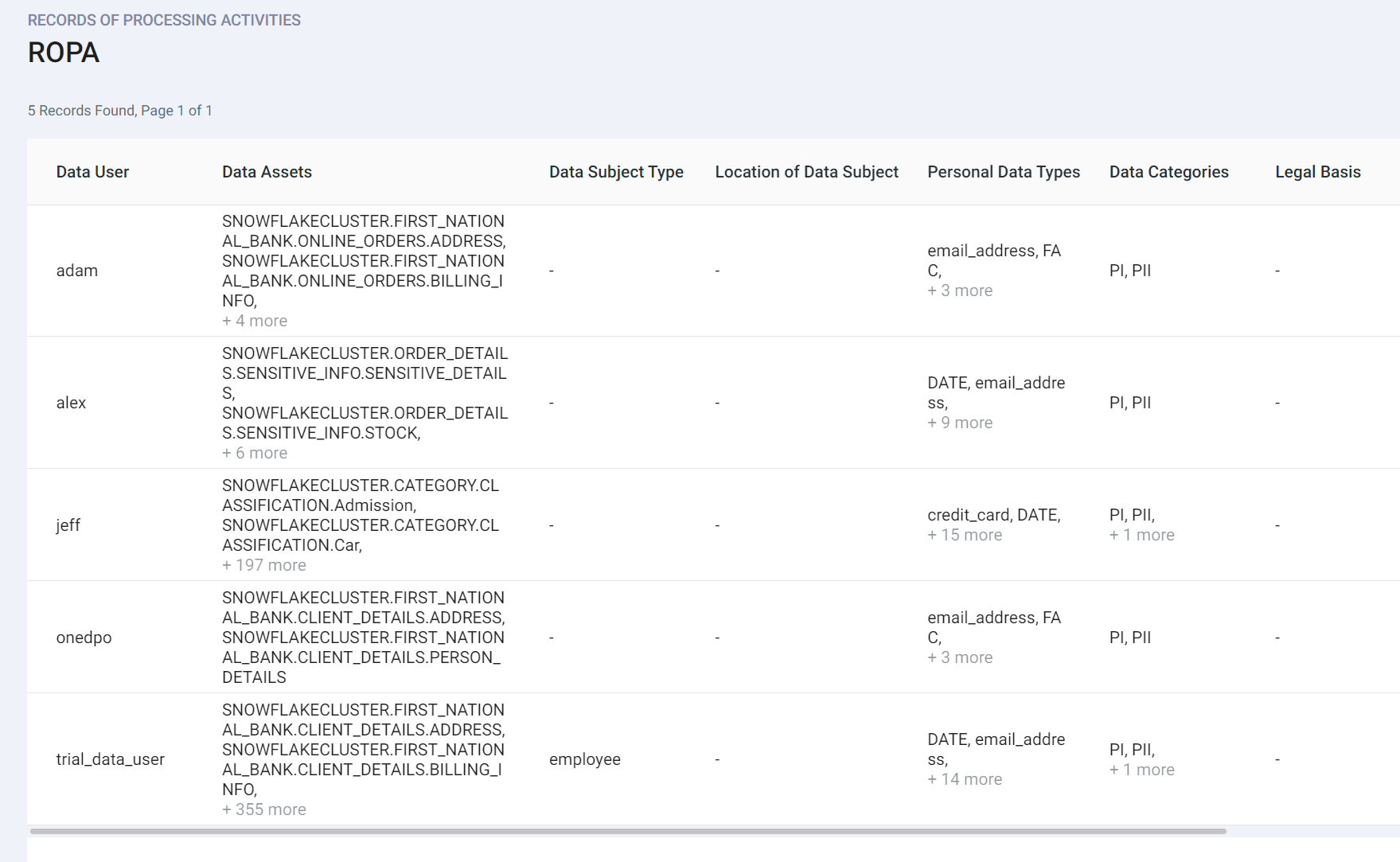The image size is (1400, 862).
Task: Expand 1 more data category for trial_data_user
Action: (x=1141, y=769)
